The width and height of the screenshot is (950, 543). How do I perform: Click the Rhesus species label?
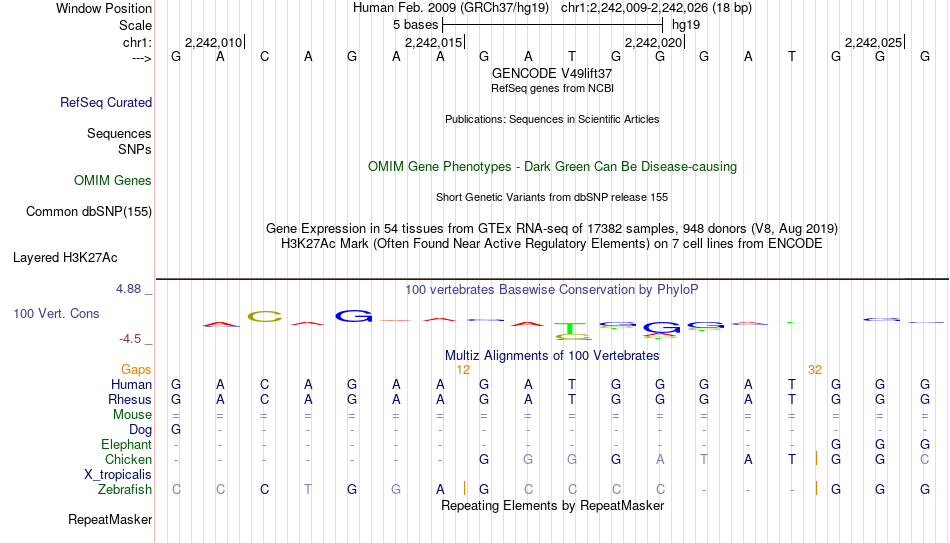130,399
